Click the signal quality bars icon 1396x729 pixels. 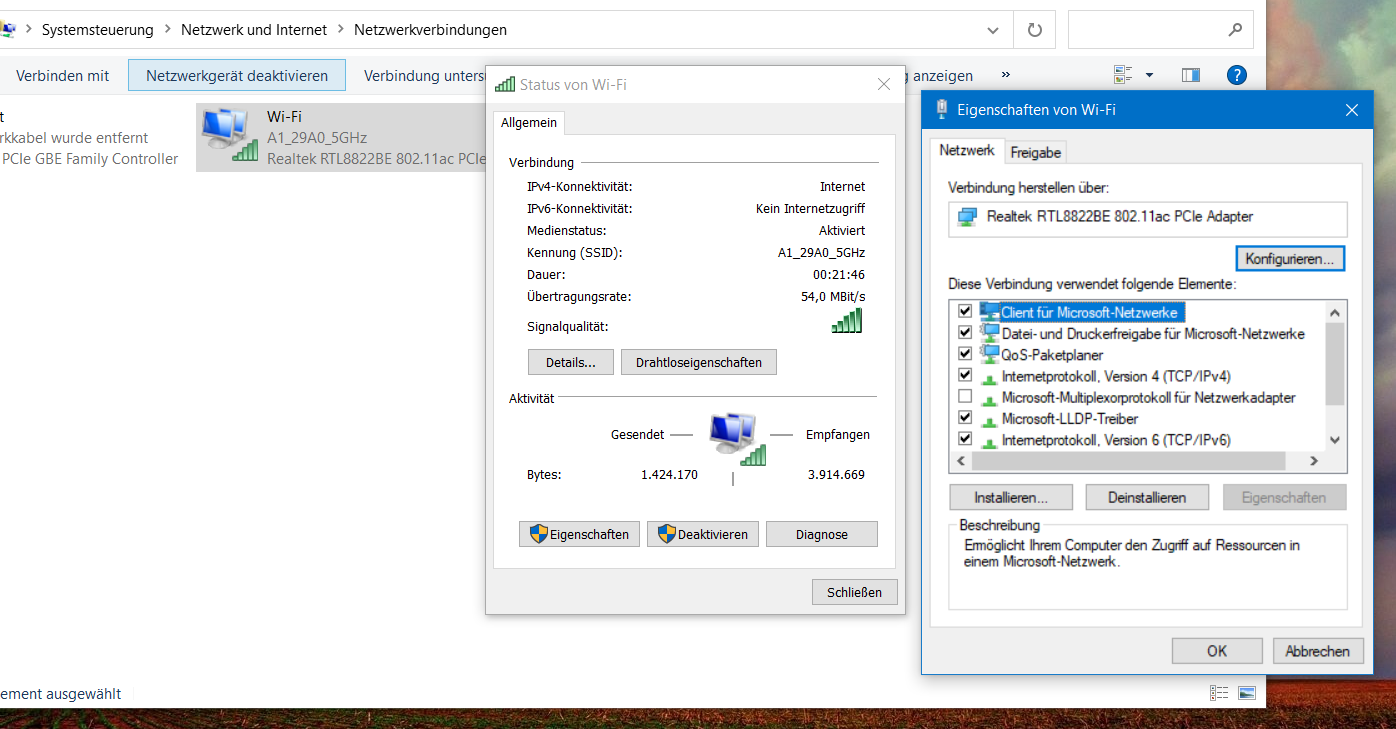(847, 321)
